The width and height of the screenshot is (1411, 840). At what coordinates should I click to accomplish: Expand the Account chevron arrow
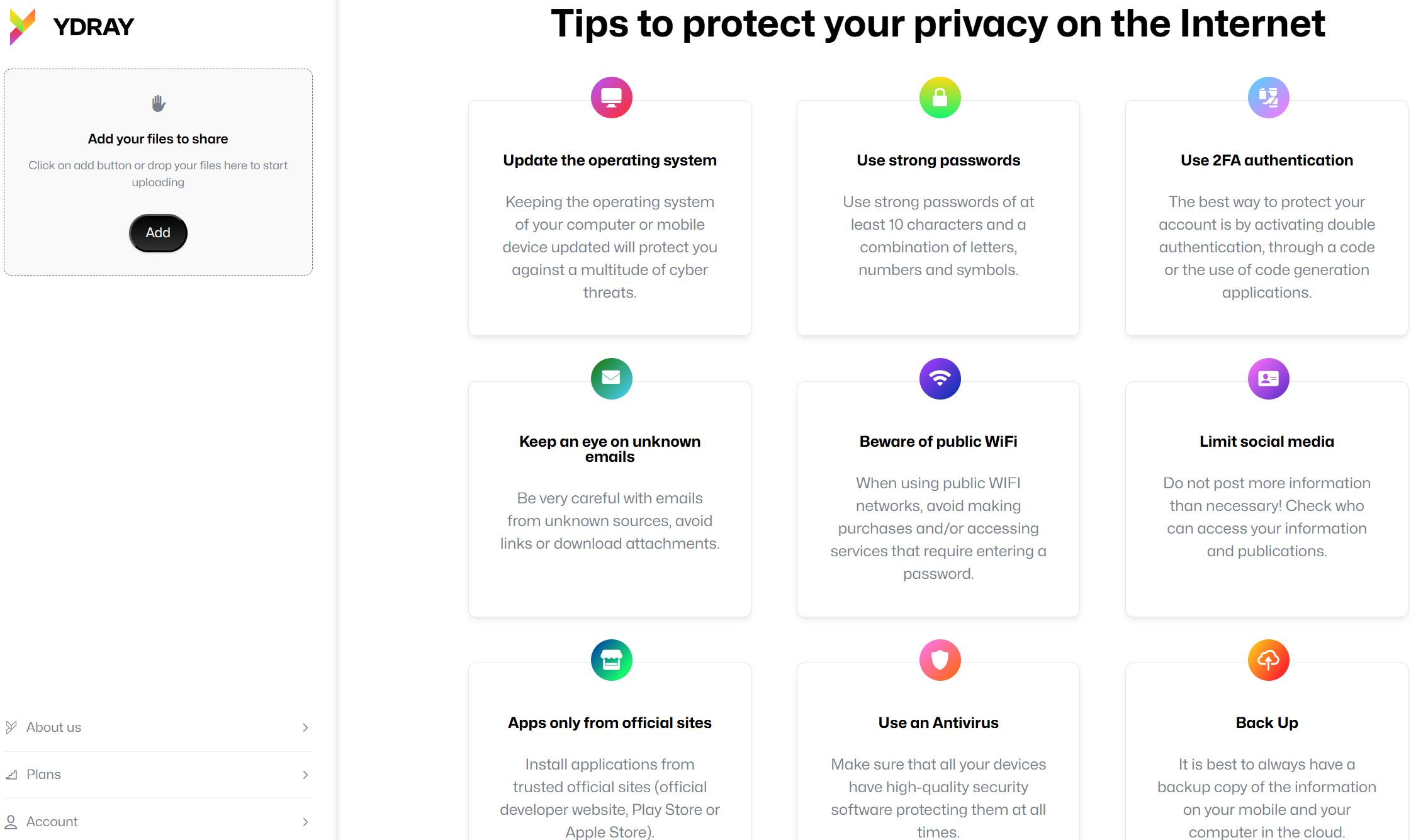pos(305,822)
